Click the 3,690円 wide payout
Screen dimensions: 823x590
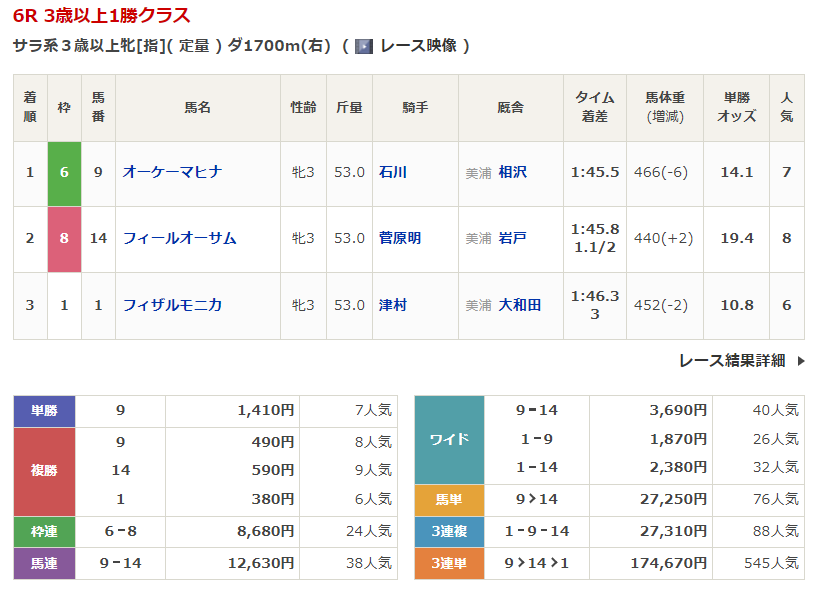[x=678, y=410]
